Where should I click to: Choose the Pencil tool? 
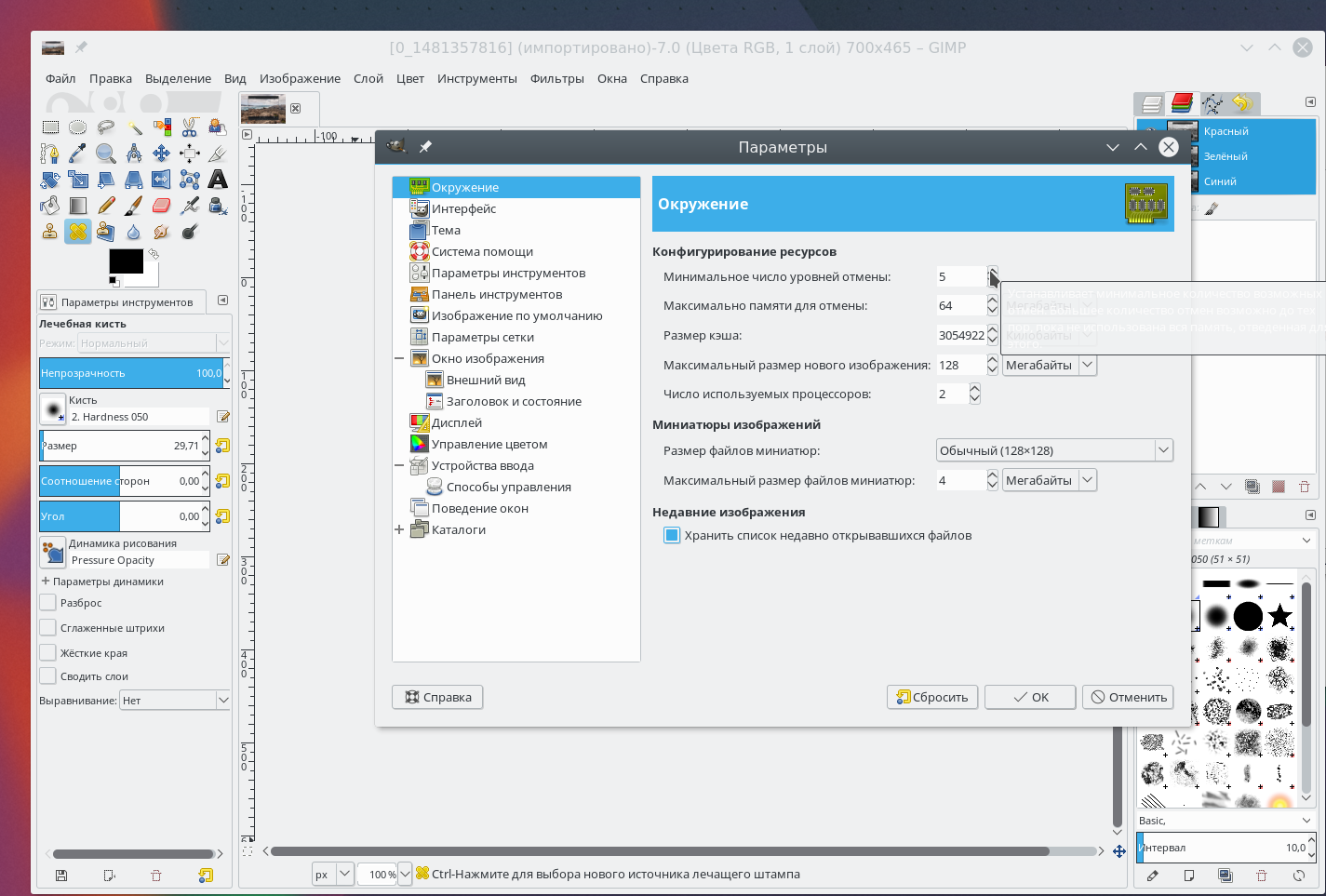coord(106,206)
